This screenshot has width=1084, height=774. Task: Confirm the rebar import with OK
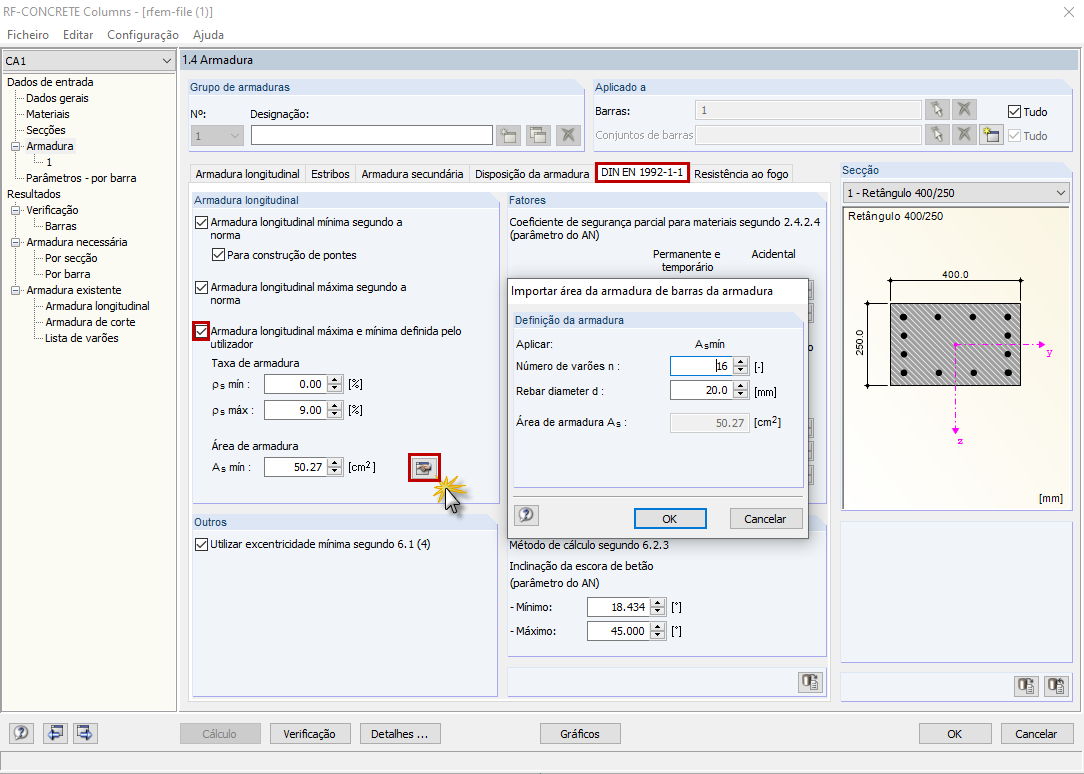tap(669, 518)
